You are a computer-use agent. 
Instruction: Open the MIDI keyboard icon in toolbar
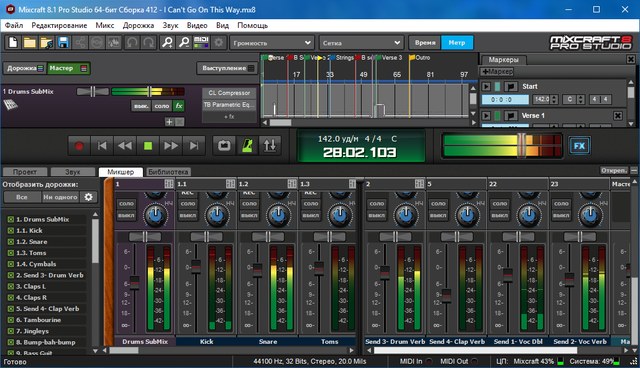click(x=201, y=42)
